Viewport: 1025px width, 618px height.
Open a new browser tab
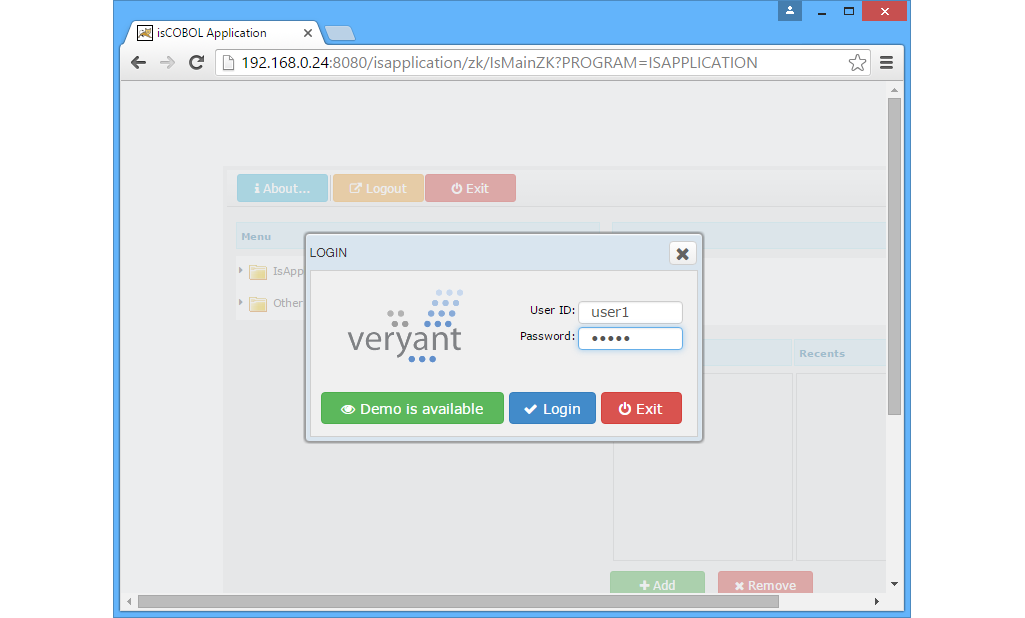point(340,33)
